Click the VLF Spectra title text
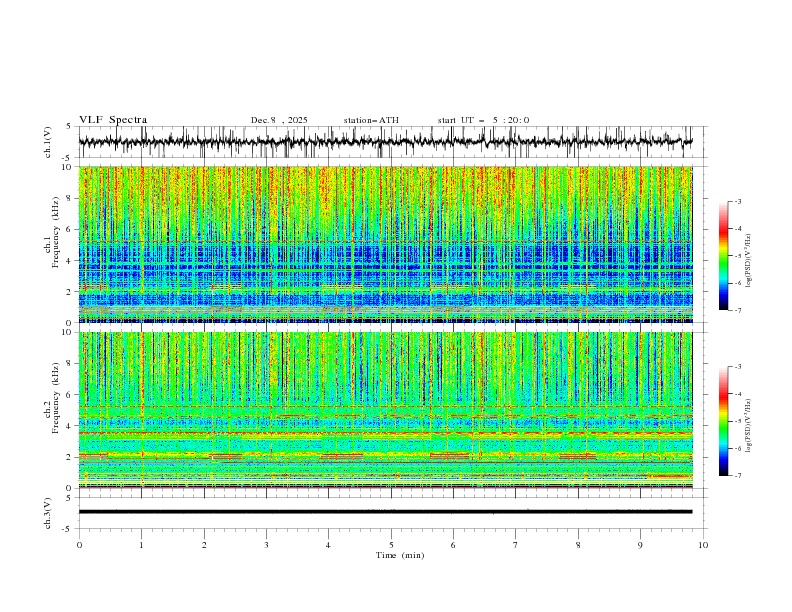The width and height of the screenshot is (792, 612). coord(113,120)
